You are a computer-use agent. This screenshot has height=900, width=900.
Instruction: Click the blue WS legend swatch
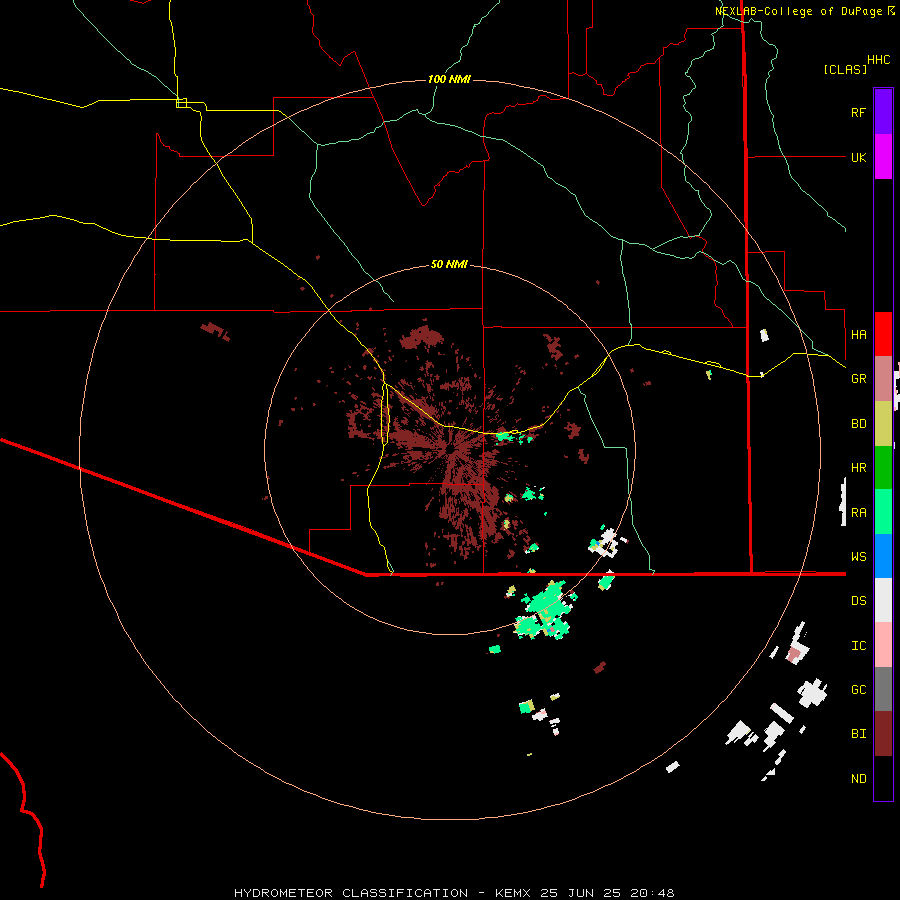(x=883, y=556)
